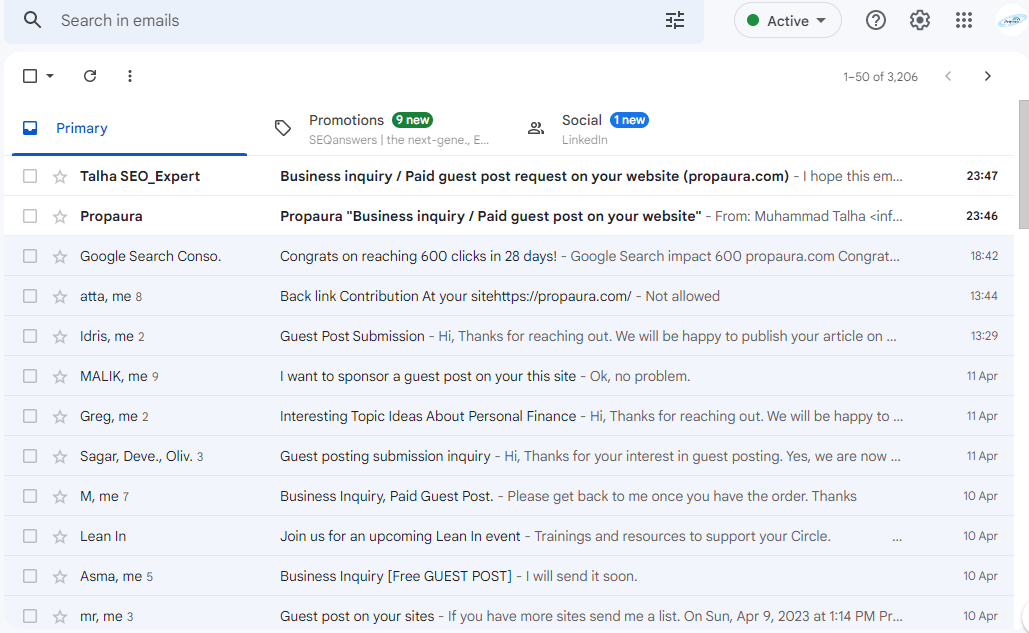The height and width of the screenshot is (633, 1029).
Task: Click the Social tab's people icon
Action: click(x=536, y=128)
